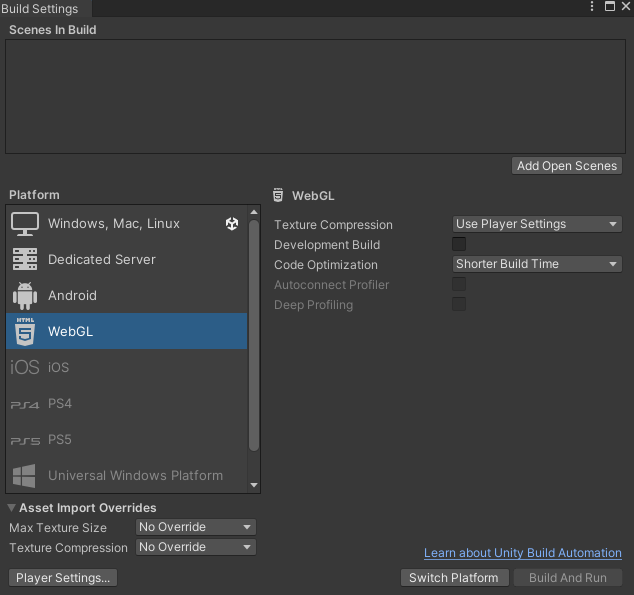Open the Learn about Unity Build Automation link
This screenshot has width=634, height=595.
[x=522, y=553]
